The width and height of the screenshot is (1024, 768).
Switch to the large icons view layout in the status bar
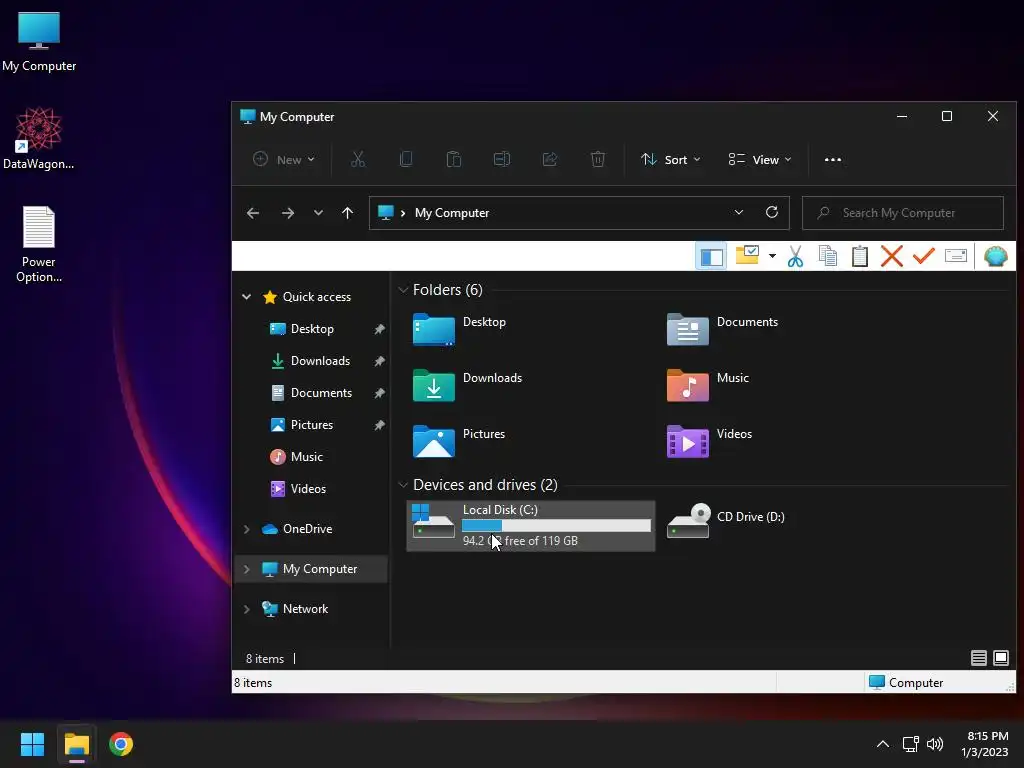[1000, 658]
